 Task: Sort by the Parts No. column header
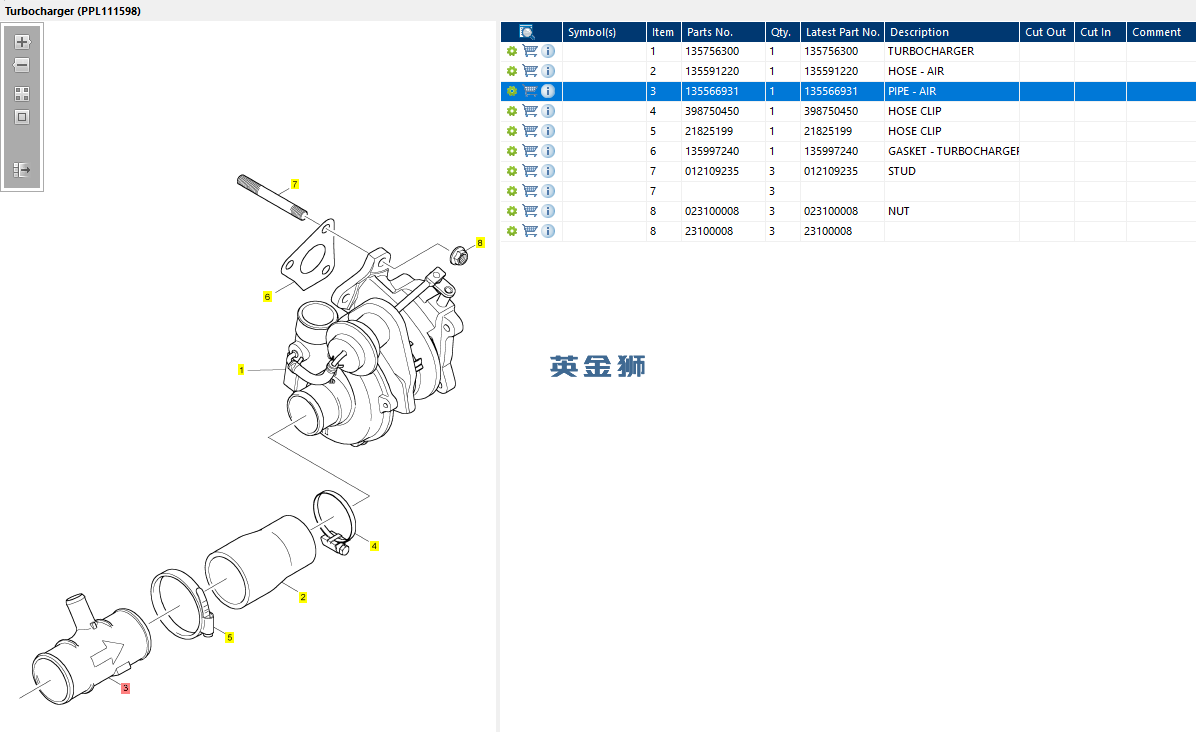[723, 32]
